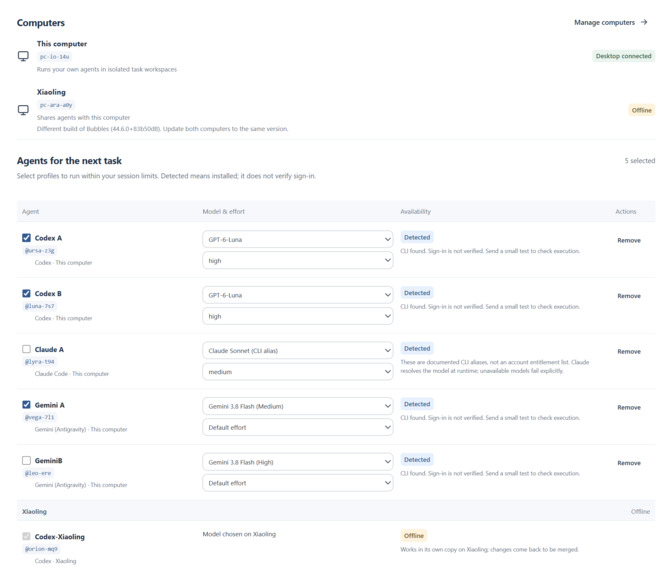This screenshot has height=573, width=666.
Task: Click the Actions column header
Action: [x=626, y=212]
